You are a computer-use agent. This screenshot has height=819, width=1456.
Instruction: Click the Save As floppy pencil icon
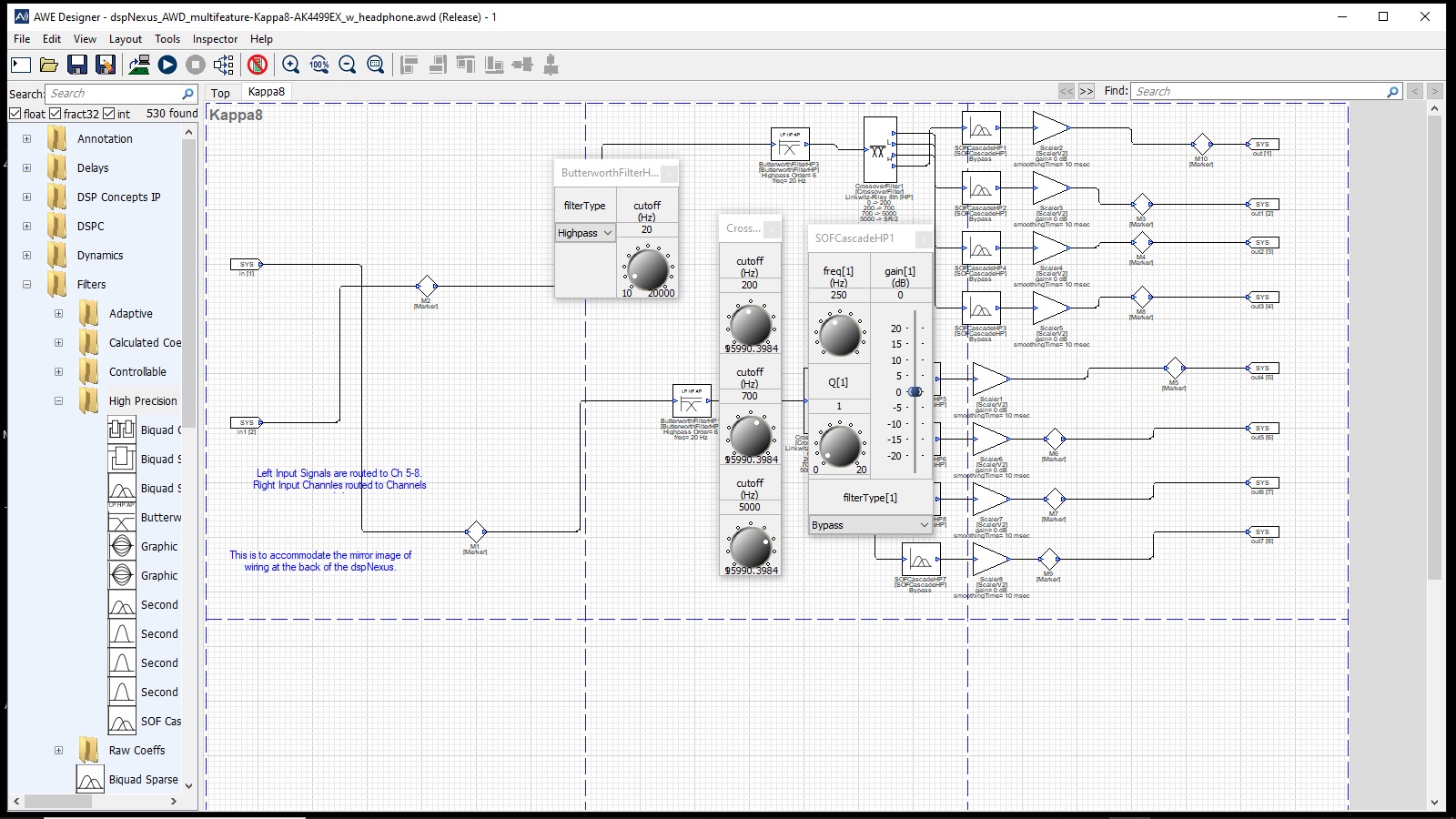tap(106, 65)
